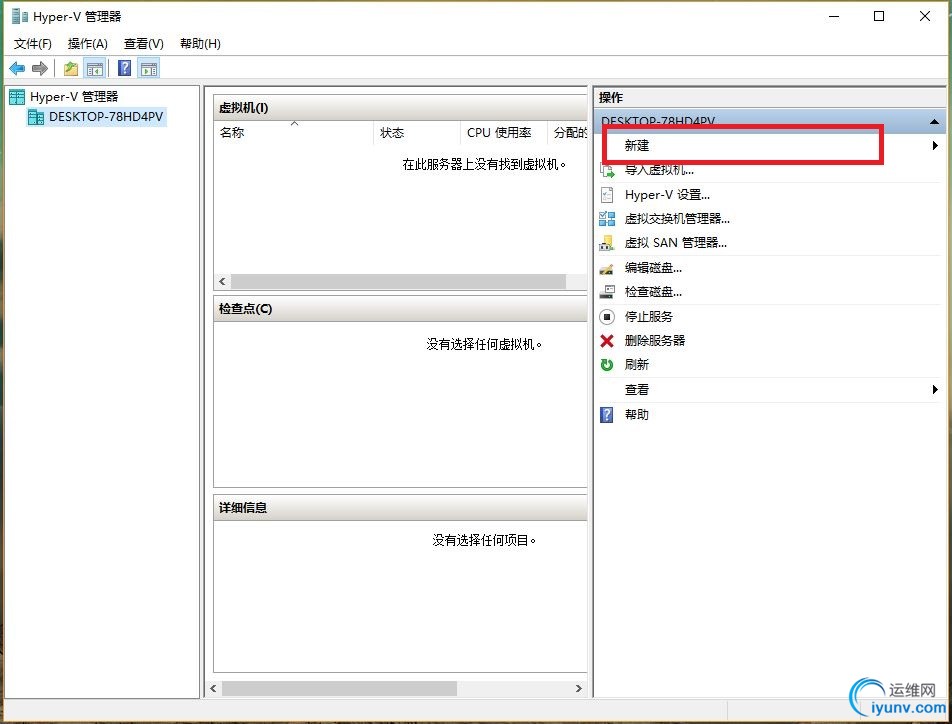Image resolution: width=952 pixels, height=724 pixels.
Task: Click the 虚拟机 list horizontal scrollbar thumb
Action: pyautogui.click(x=398, y=281)
